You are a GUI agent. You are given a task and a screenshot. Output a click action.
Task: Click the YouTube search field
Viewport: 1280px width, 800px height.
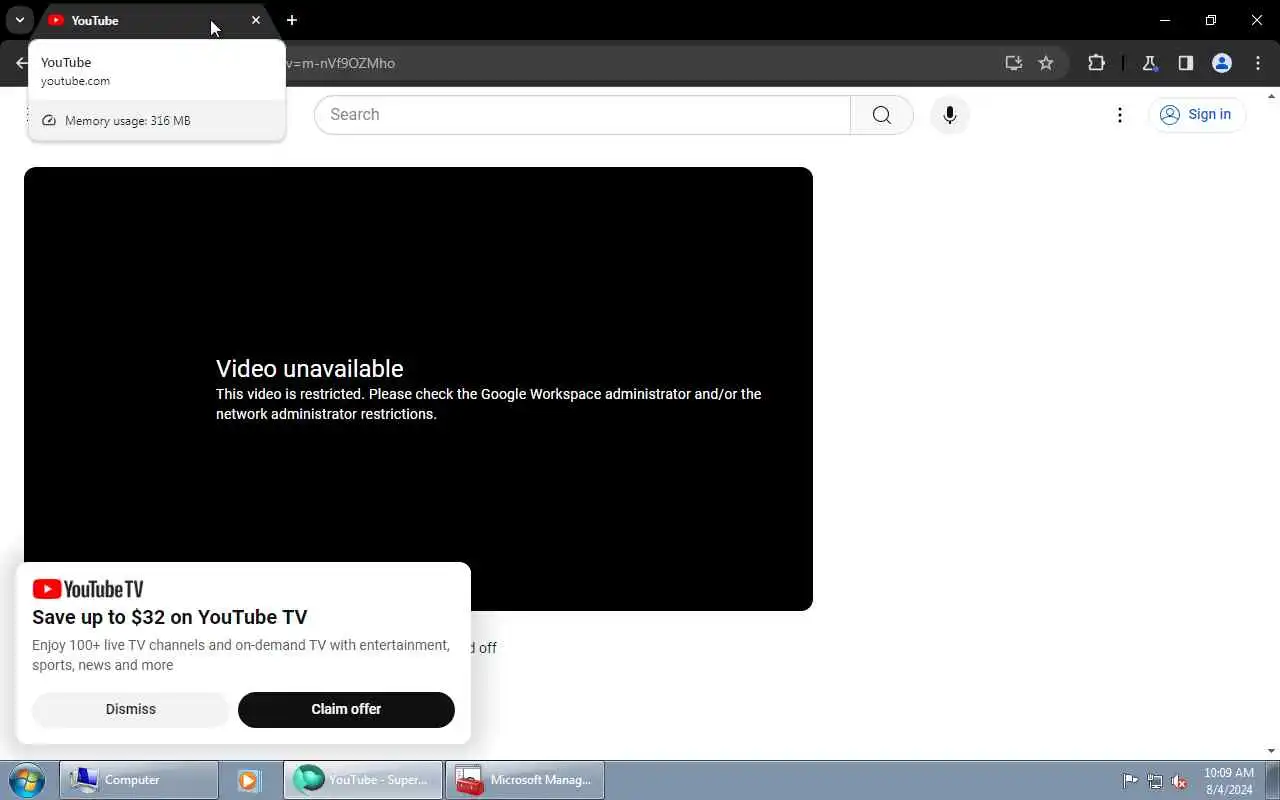point(582,115)
